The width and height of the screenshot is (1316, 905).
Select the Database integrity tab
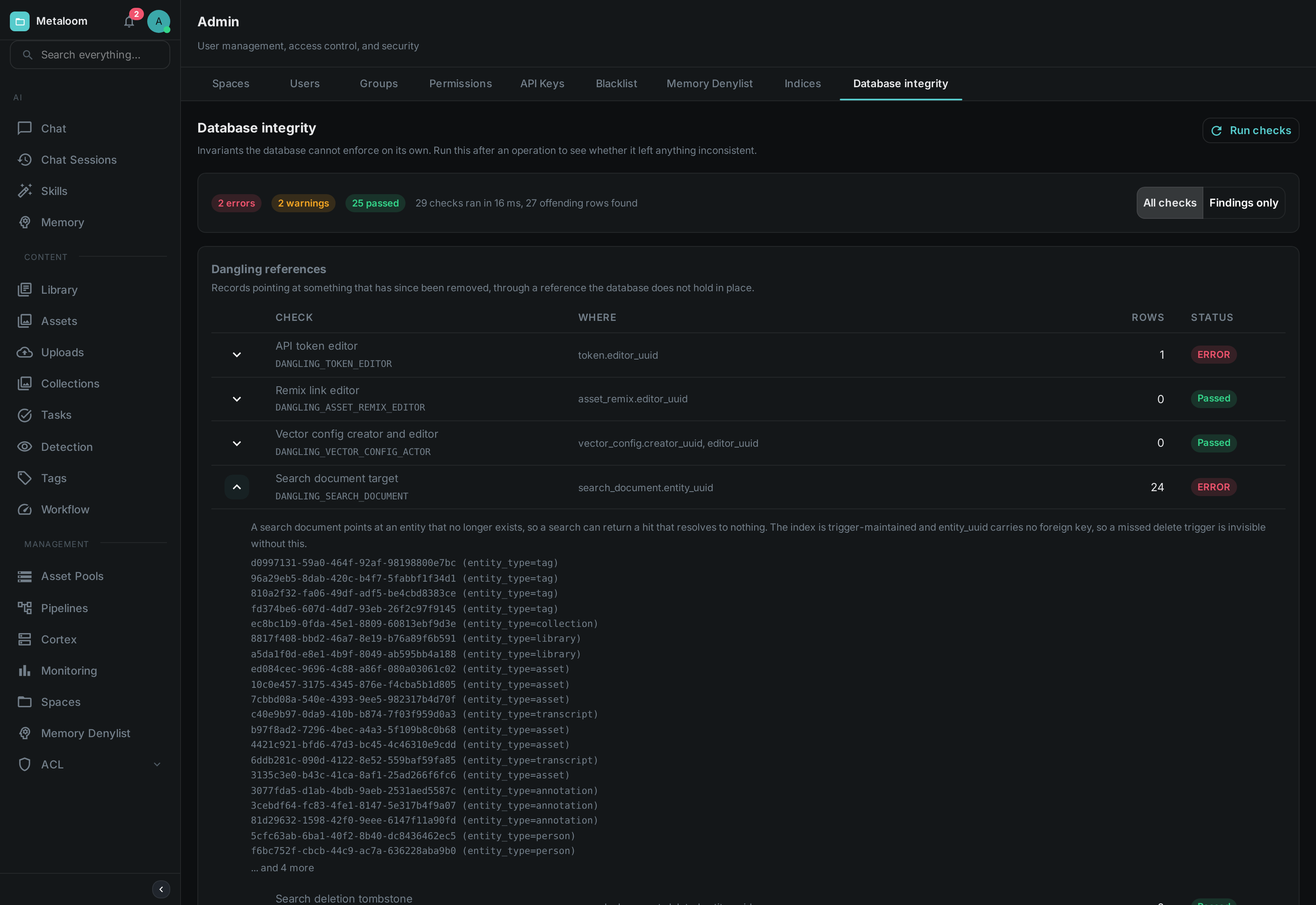(901, 84)
